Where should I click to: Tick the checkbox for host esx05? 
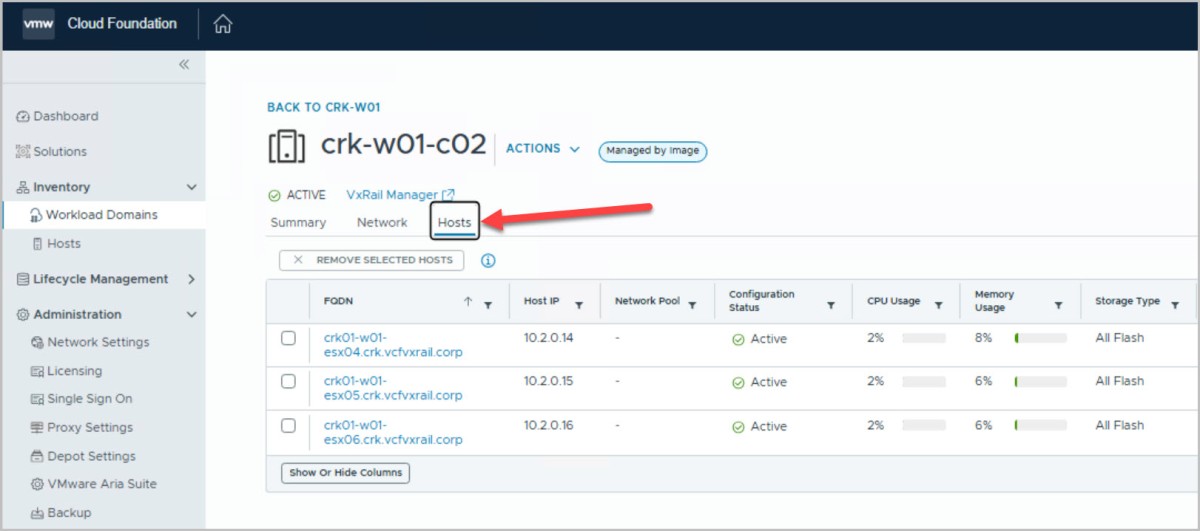point(288,381)
